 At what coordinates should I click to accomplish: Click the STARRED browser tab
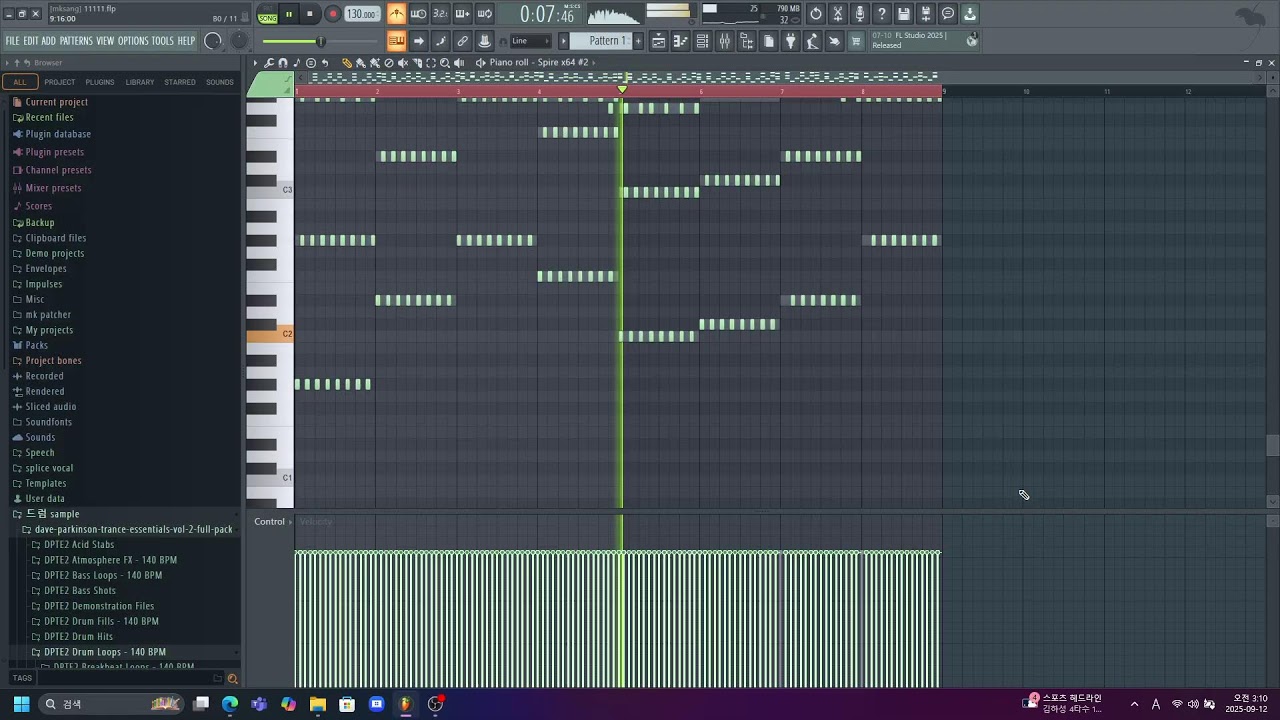coord(180,82)
